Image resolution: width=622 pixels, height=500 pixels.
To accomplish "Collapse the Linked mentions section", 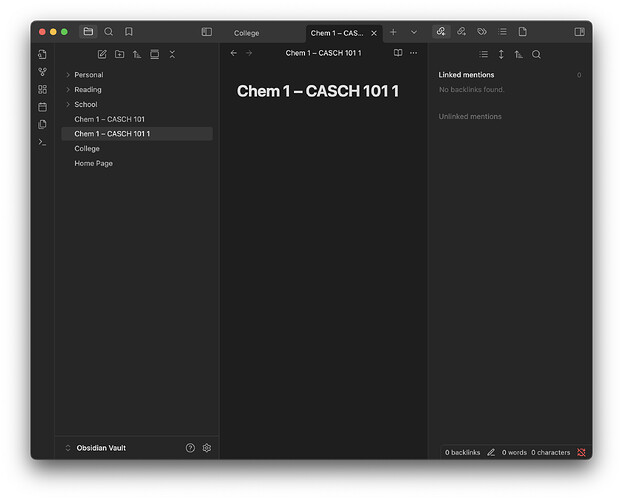I will pos(509,75).
